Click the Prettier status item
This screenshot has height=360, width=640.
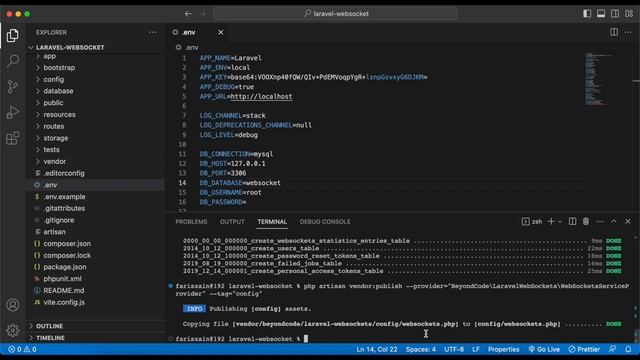point(584,349)
